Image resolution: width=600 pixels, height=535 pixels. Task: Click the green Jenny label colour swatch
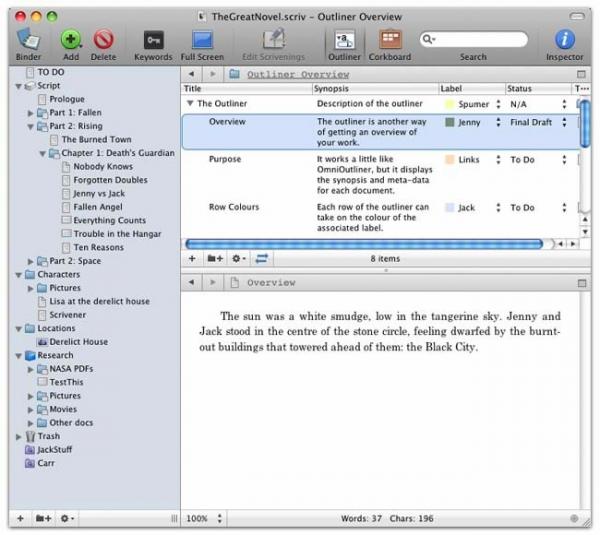(x=450, y=122)
